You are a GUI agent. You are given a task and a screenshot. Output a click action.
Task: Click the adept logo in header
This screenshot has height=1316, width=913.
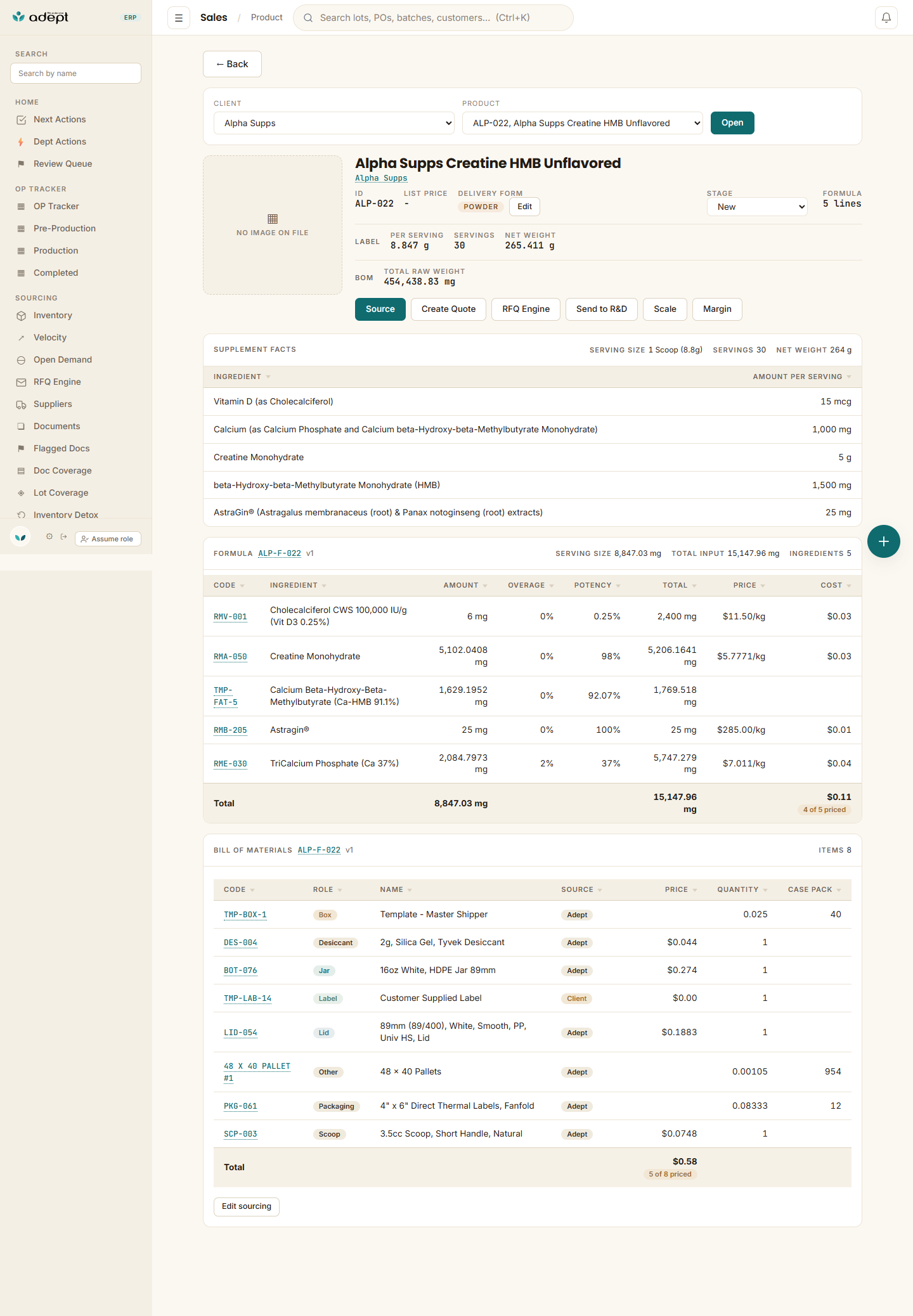(41, 17)
